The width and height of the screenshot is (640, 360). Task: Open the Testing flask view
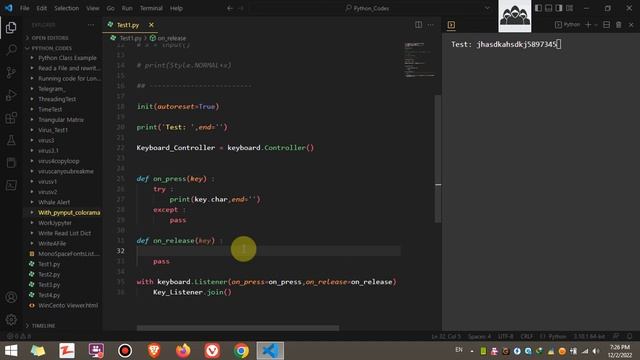click(11, 140)
